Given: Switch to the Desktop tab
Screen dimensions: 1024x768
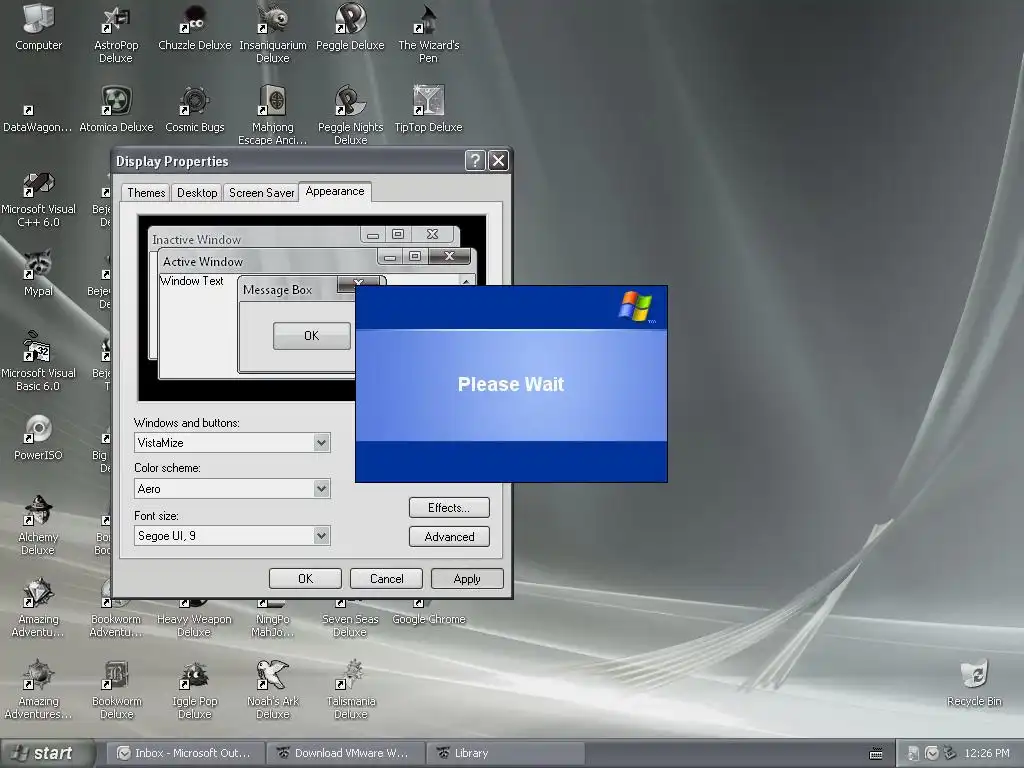Looking at the screenshot, I should point(197,193).
